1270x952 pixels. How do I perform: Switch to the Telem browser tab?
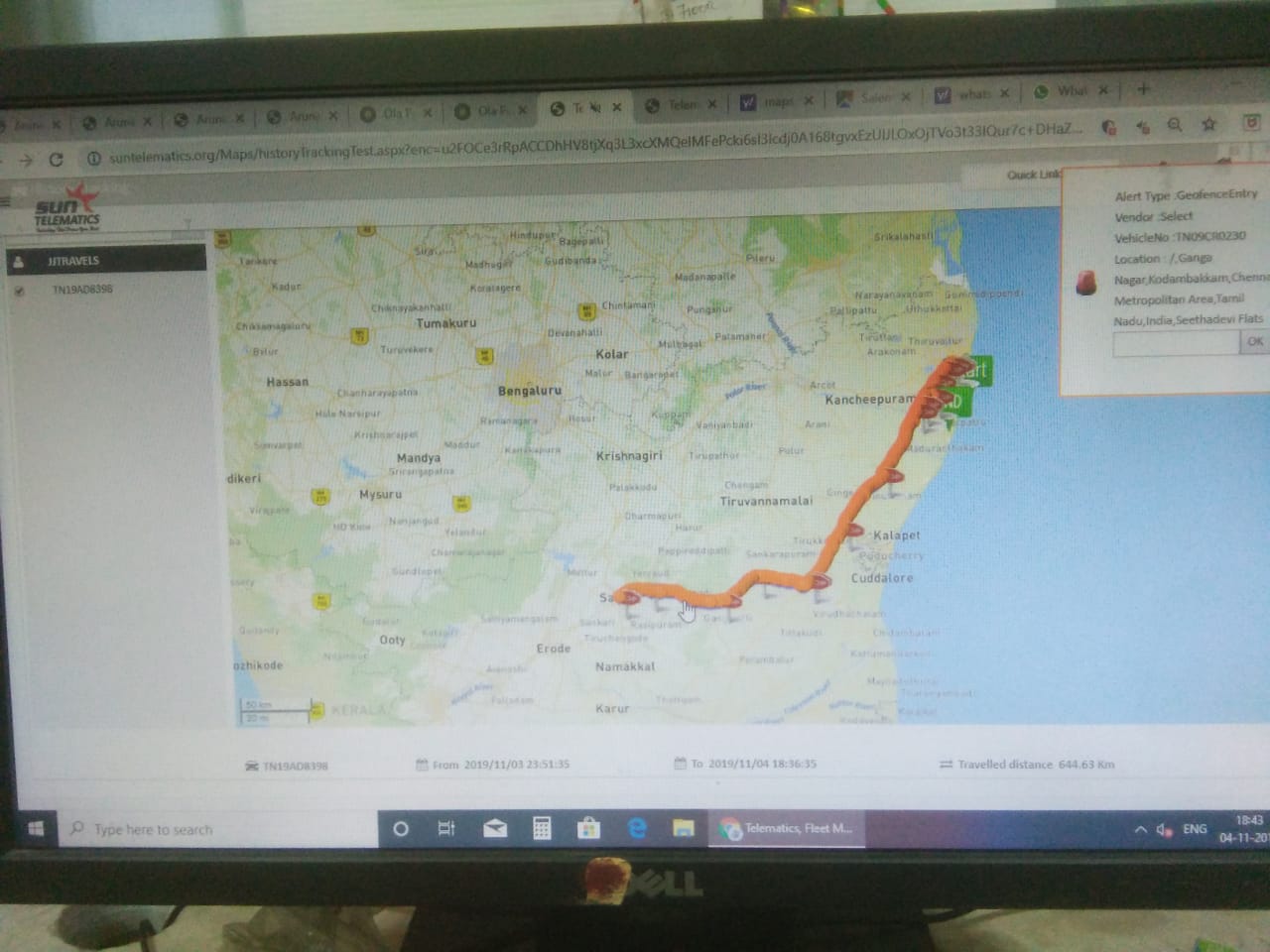[680, 104]
